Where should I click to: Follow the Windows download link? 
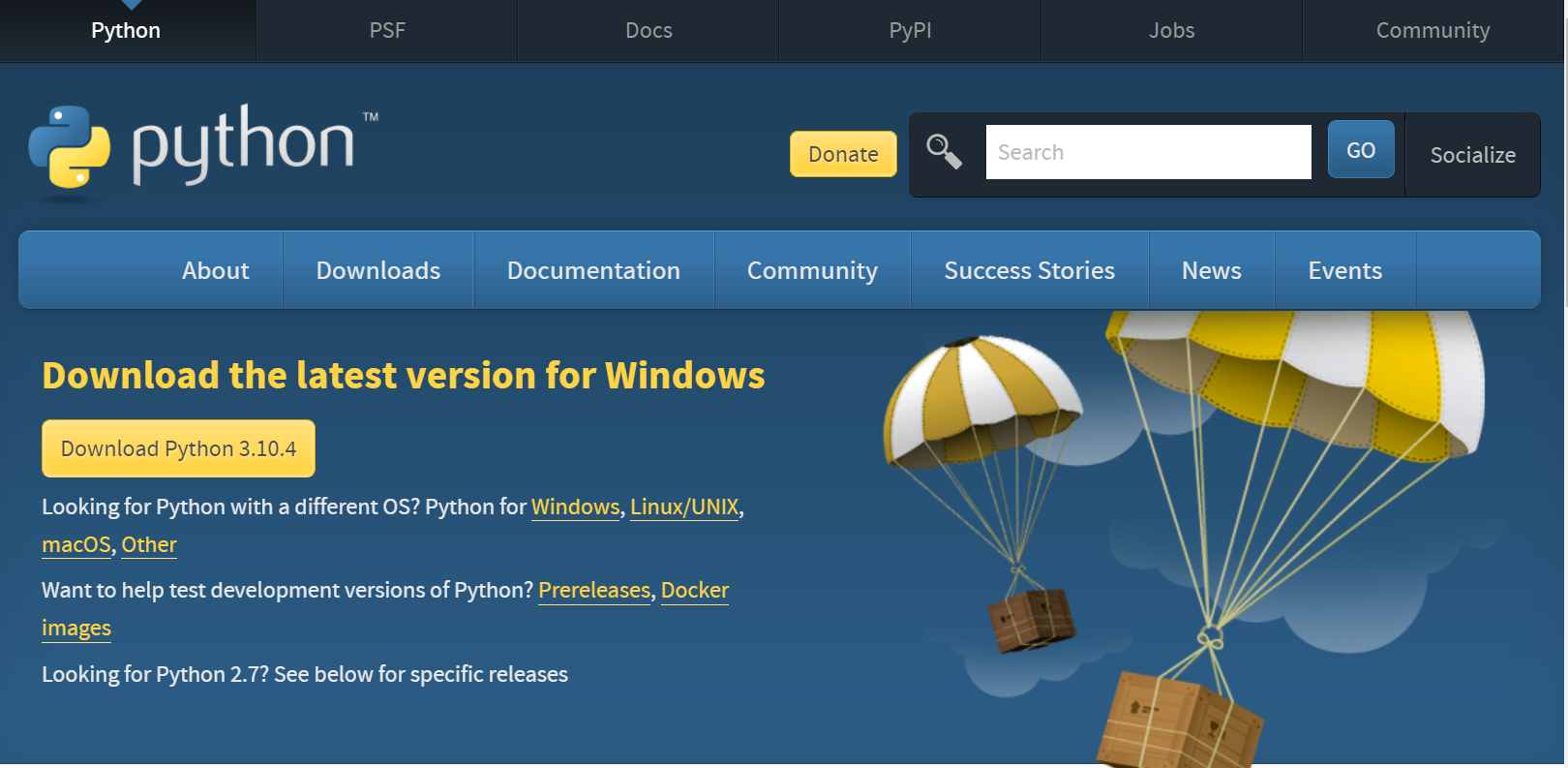click(x=575, y=507)
